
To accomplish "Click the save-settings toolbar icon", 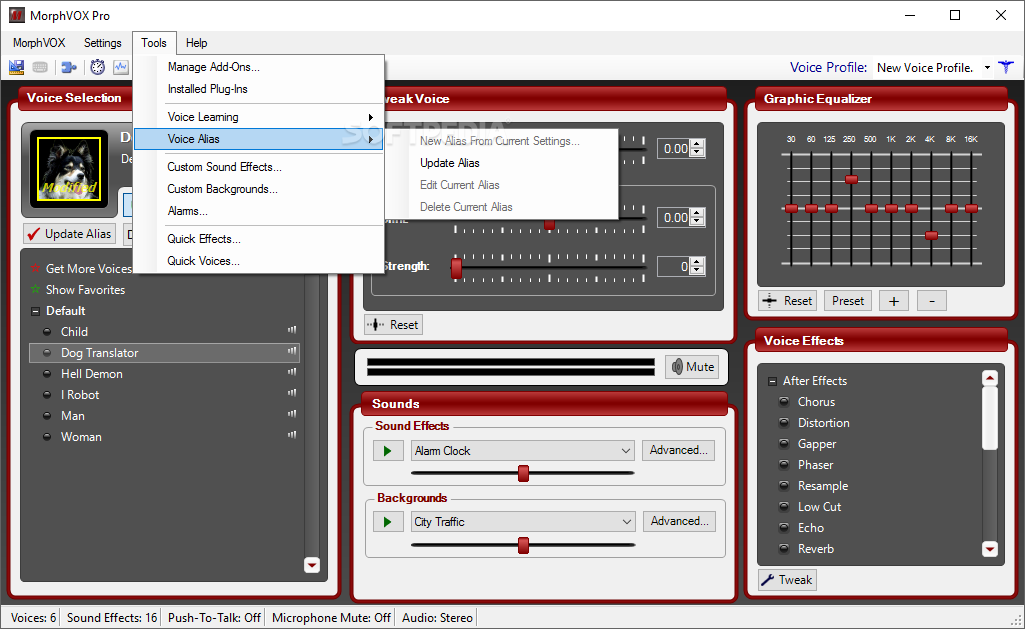I will click(16, 67).
